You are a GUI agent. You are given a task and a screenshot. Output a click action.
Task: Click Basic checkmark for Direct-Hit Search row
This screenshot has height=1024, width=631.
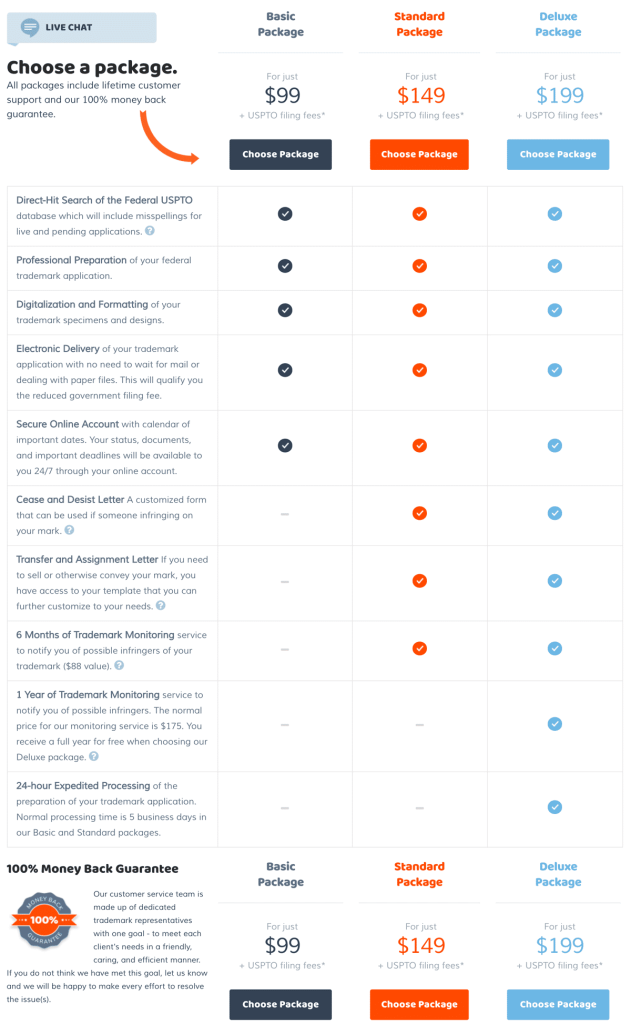[285, 214]
